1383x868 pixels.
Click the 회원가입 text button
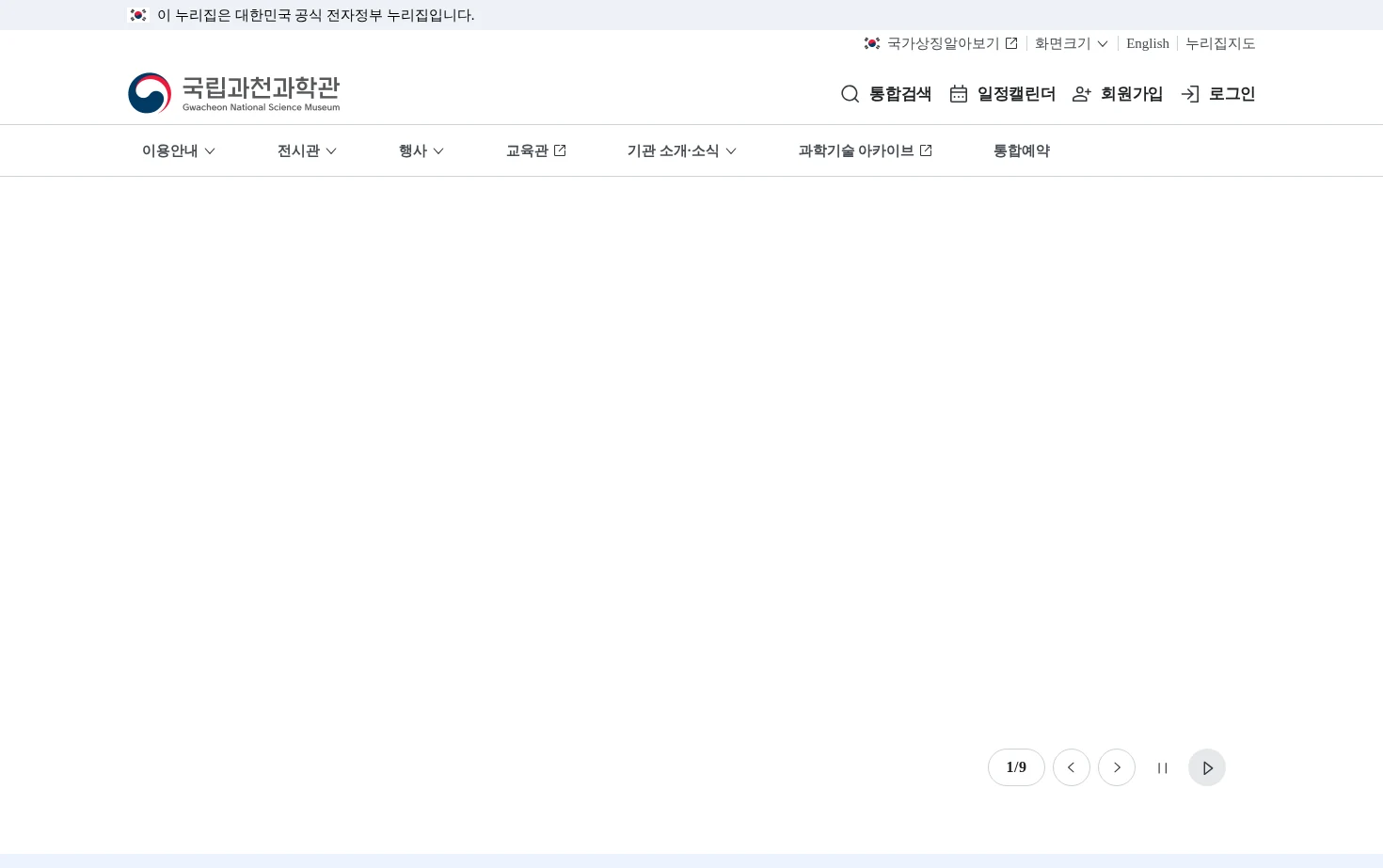(1132, 94)
